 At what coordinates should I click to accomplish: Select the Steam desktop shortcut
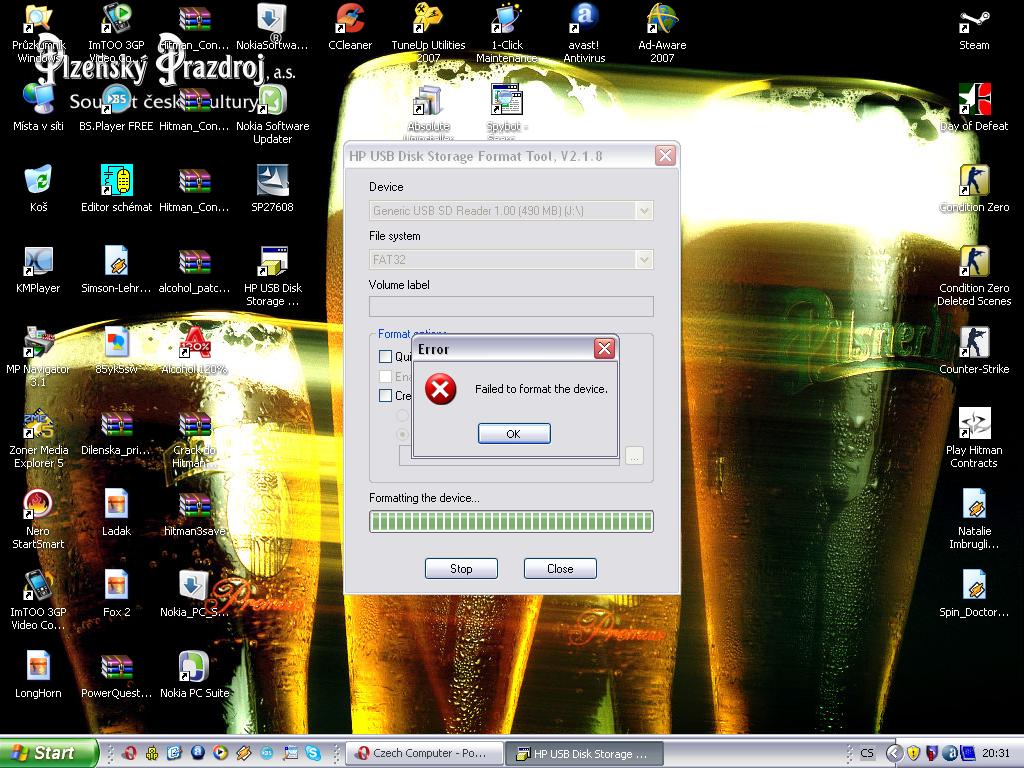[974, 26]
